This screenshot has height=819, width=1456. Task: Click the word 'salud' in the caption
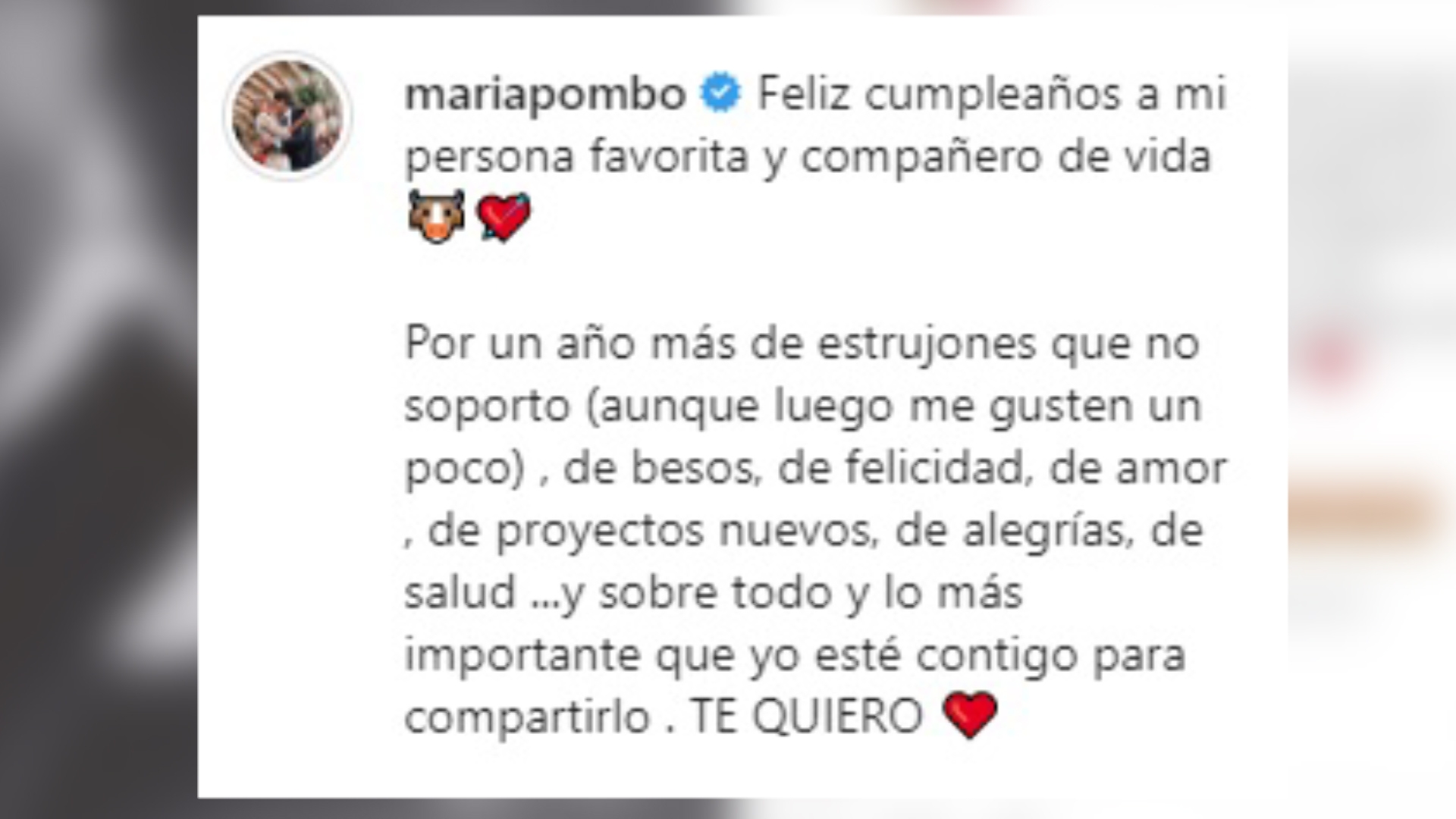coord(460,592)
